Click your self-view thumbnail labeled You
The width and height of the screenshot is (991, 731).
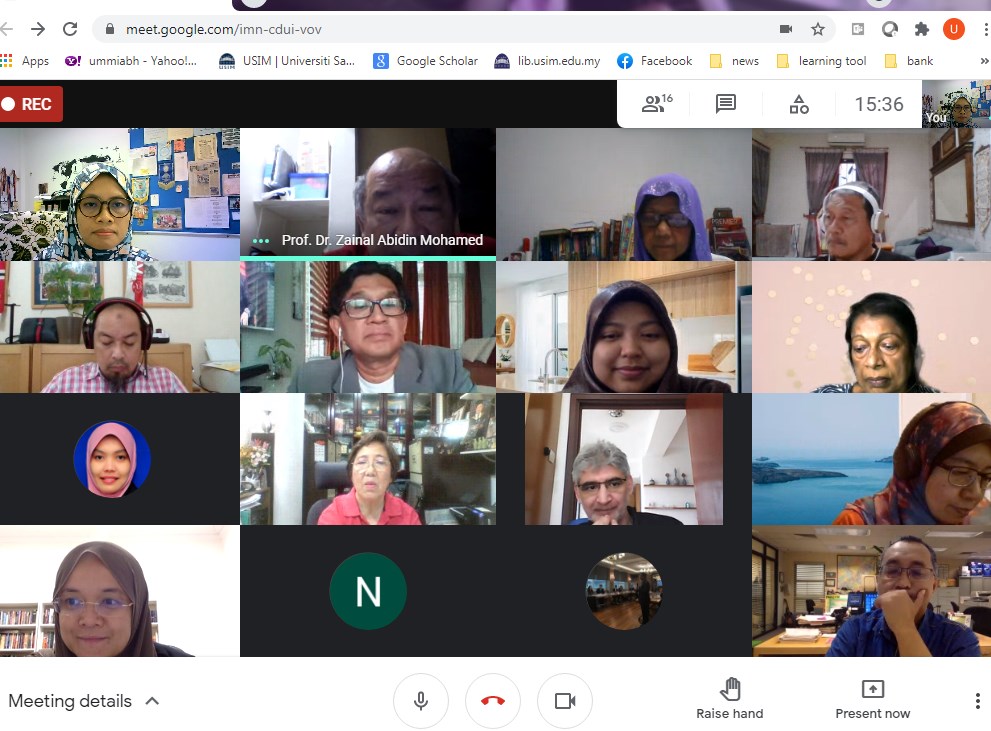tap(956, 104)
